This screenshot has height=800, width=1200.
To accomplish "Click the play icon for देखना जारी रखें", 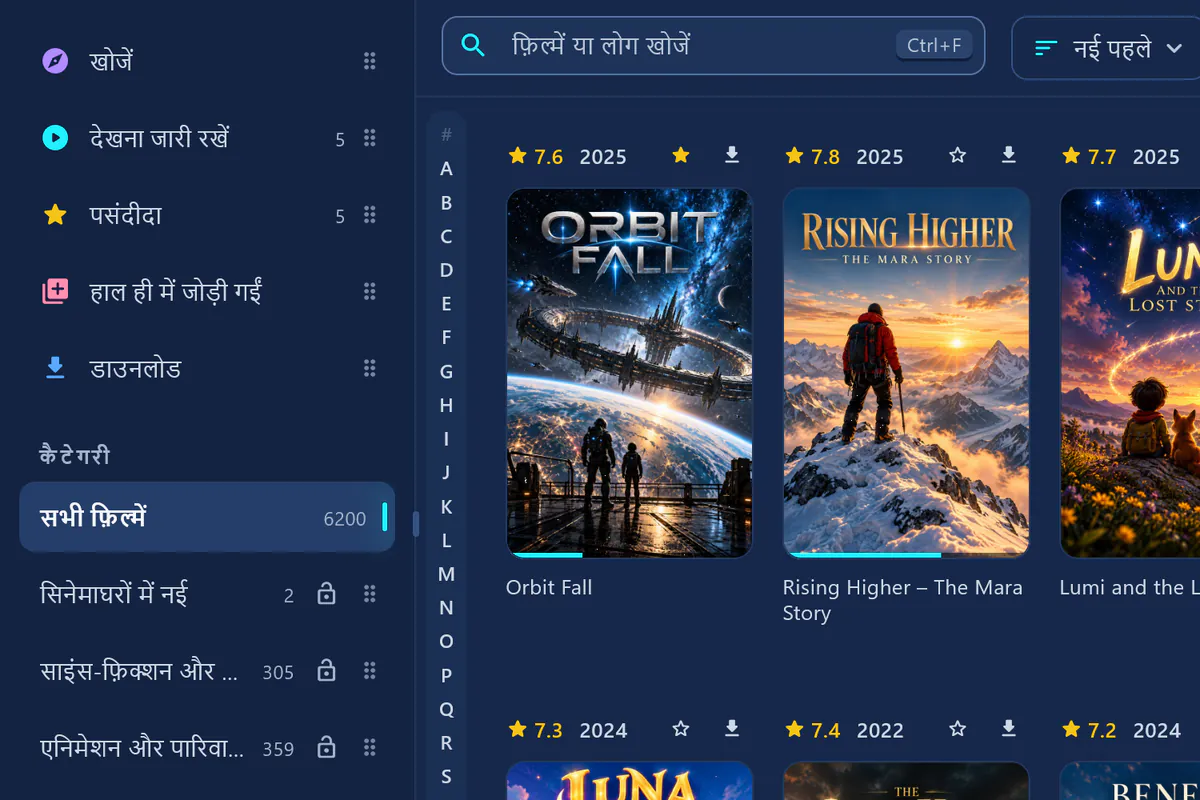I will [55, 138].
